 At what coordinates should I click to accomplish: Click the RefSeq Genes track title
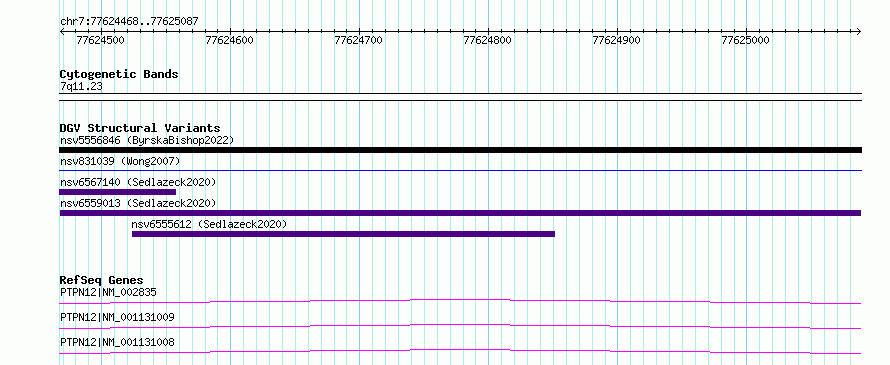(101, 280)
